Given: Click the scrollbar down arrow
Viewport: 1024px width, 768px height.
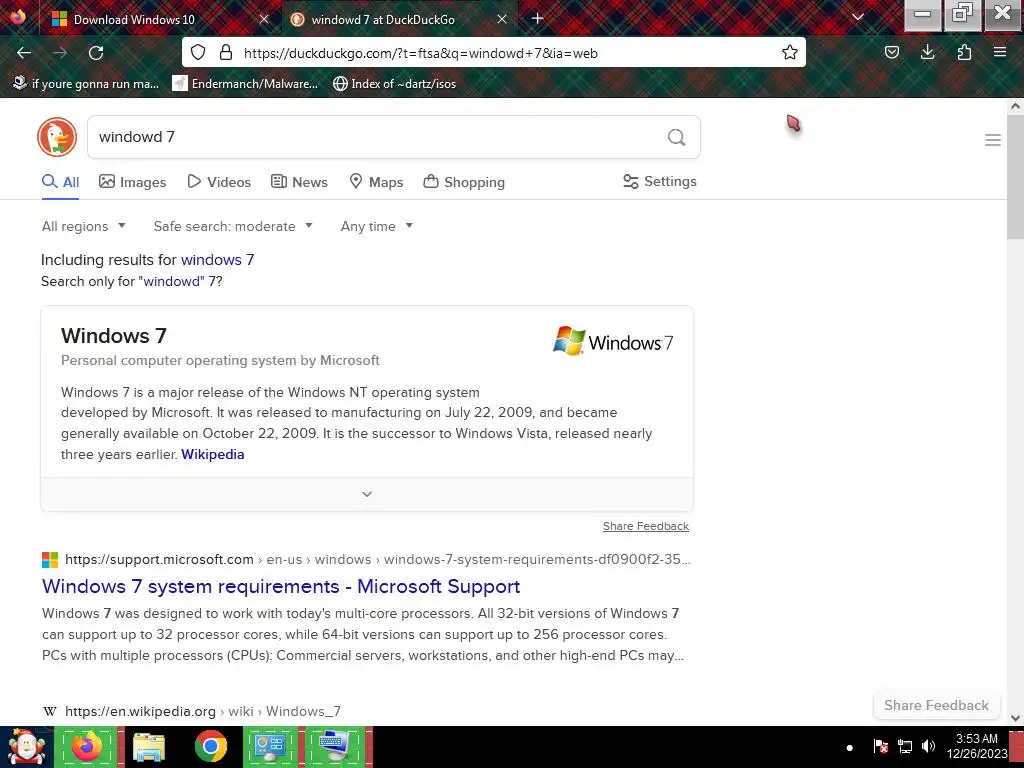Looking at the screenshot, I should coord(1015,718).
